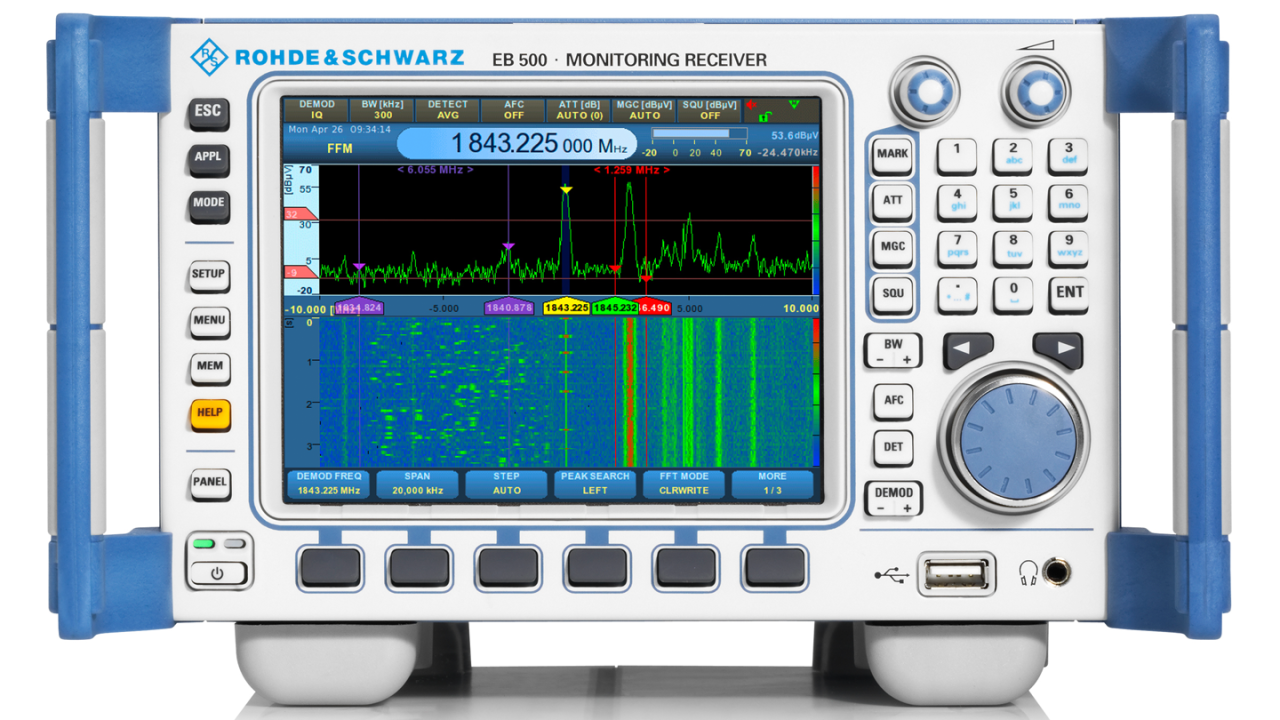Select the green 1845.232 marker tag
This screenshot has width=1280, height=720.
(615, 308)
